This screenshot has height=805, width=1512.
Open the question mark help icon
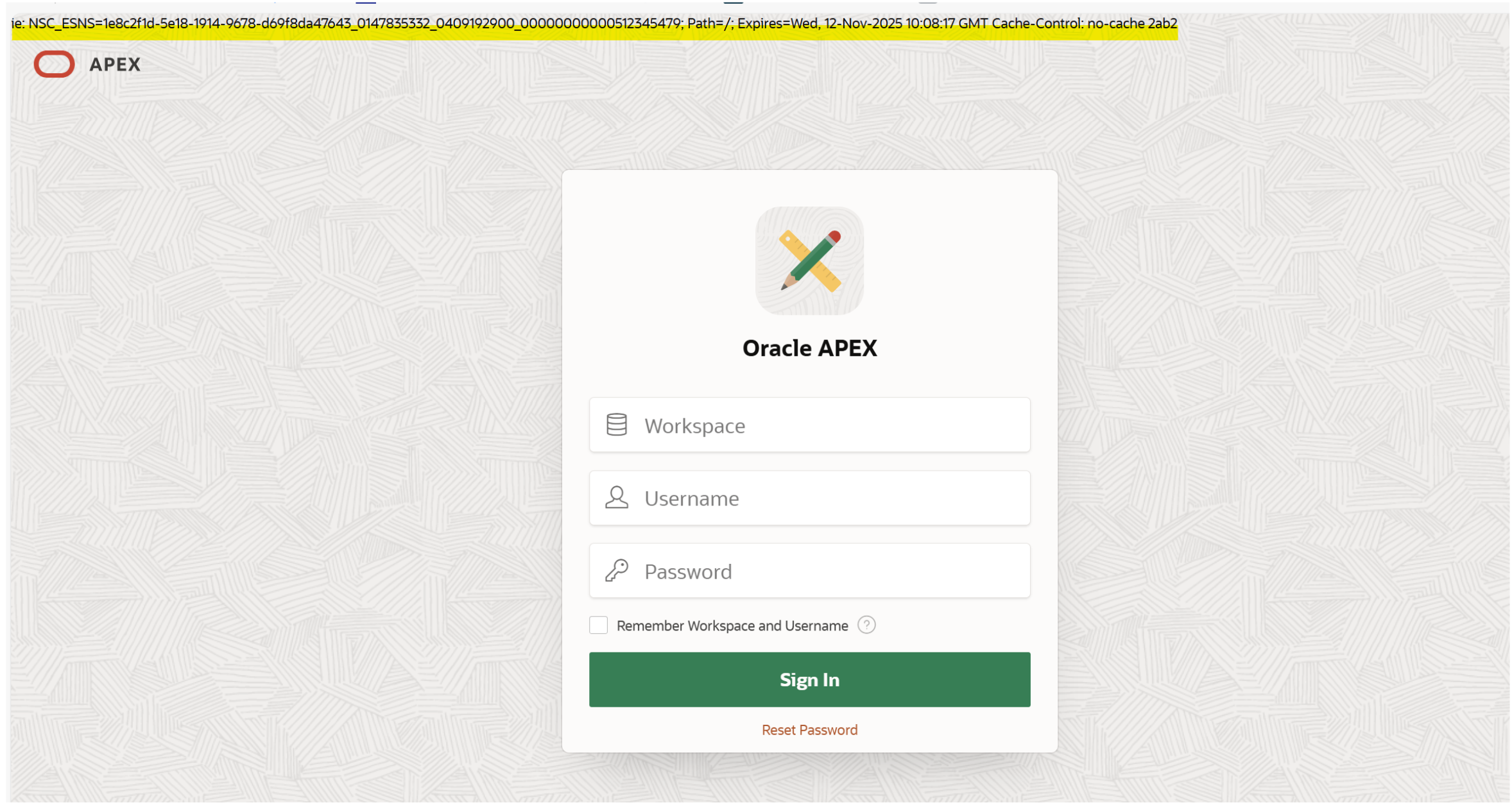[866, 625]
